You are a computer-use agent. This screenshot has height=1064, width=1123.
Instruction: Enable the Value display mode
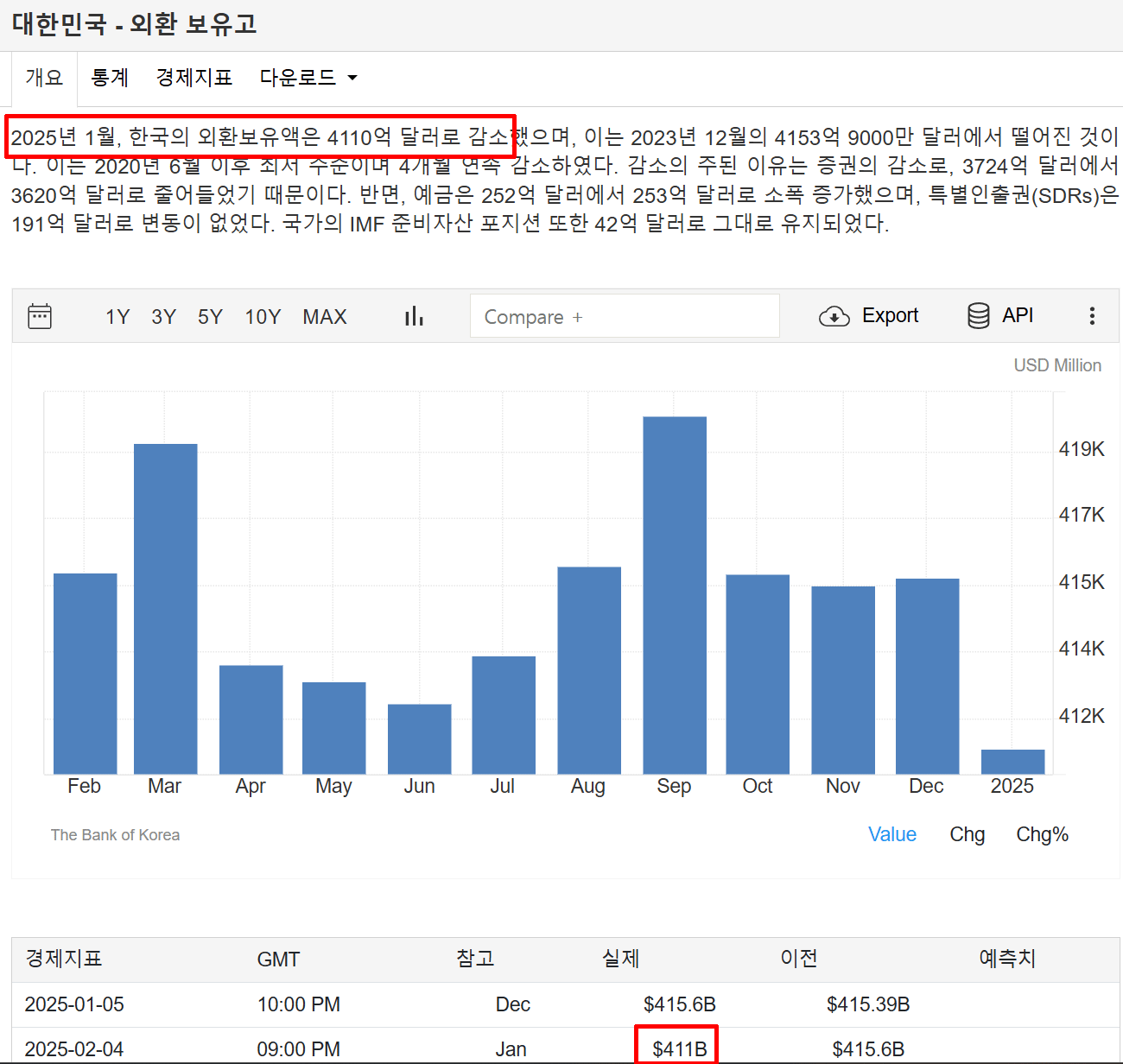pos(892,834)
